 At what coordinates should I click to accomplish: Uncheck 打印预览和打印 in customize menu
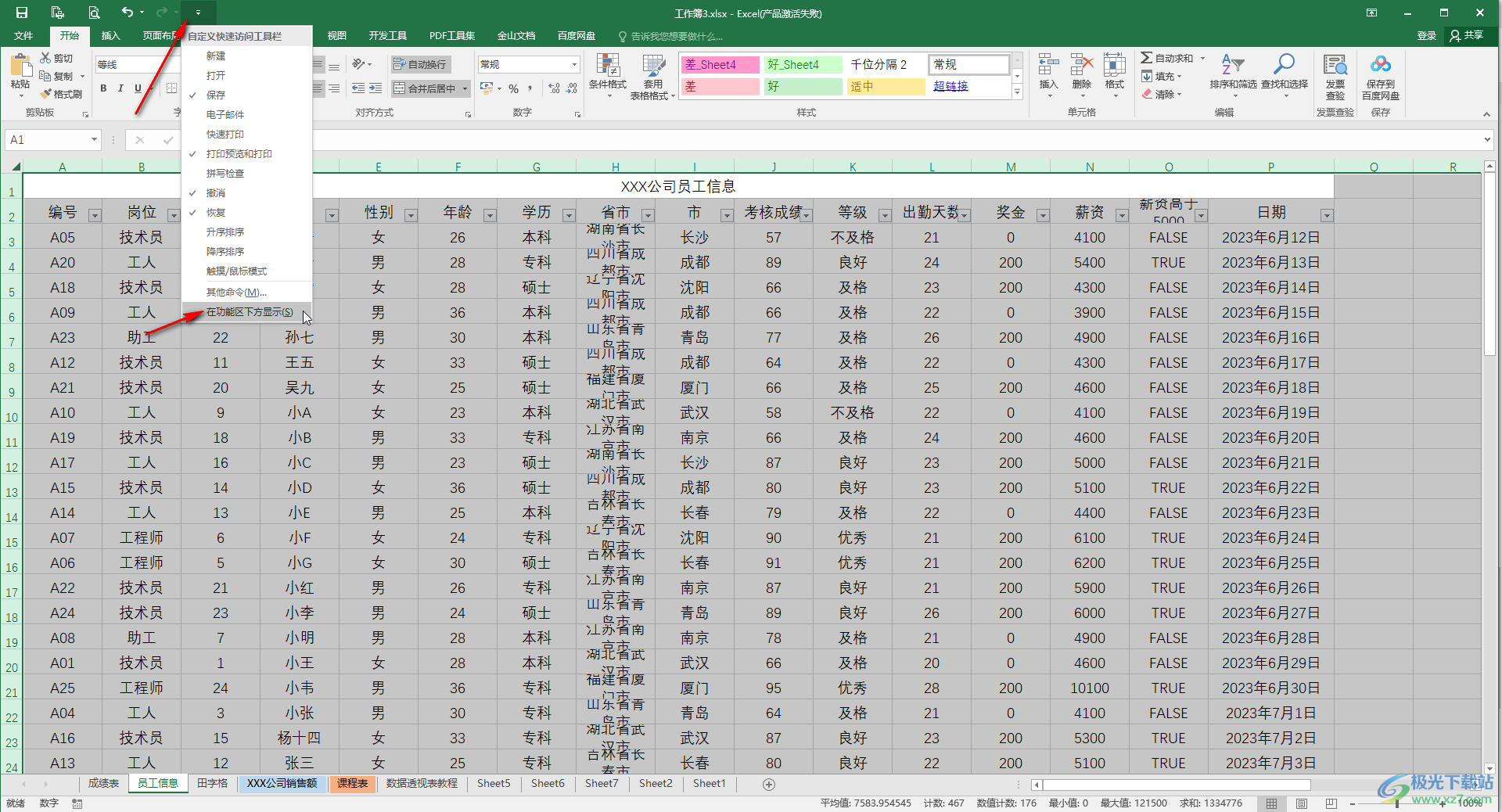[x=246, y=153]
